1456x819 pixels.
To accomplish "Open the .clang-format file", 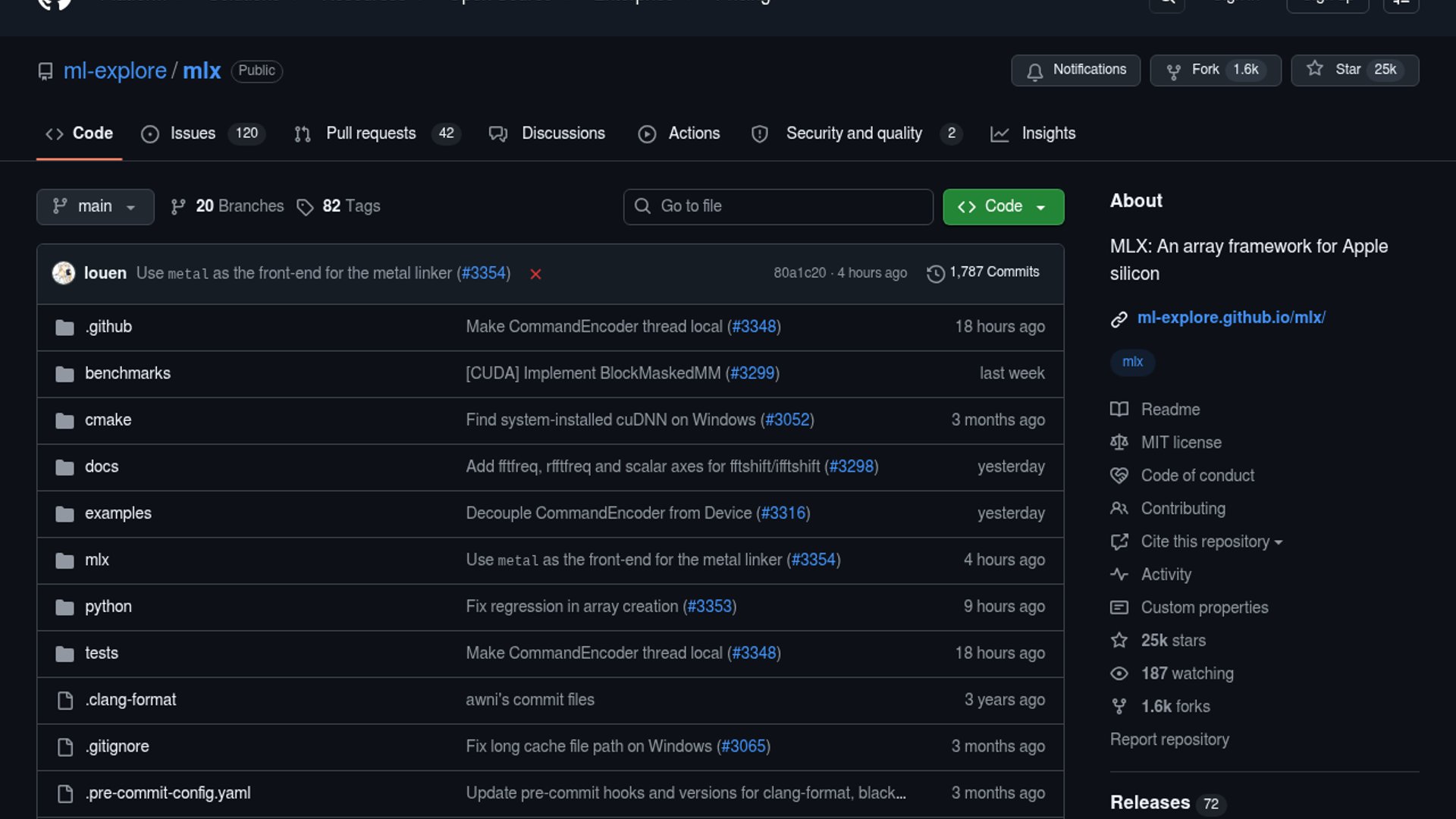I will tap(130, 700).
